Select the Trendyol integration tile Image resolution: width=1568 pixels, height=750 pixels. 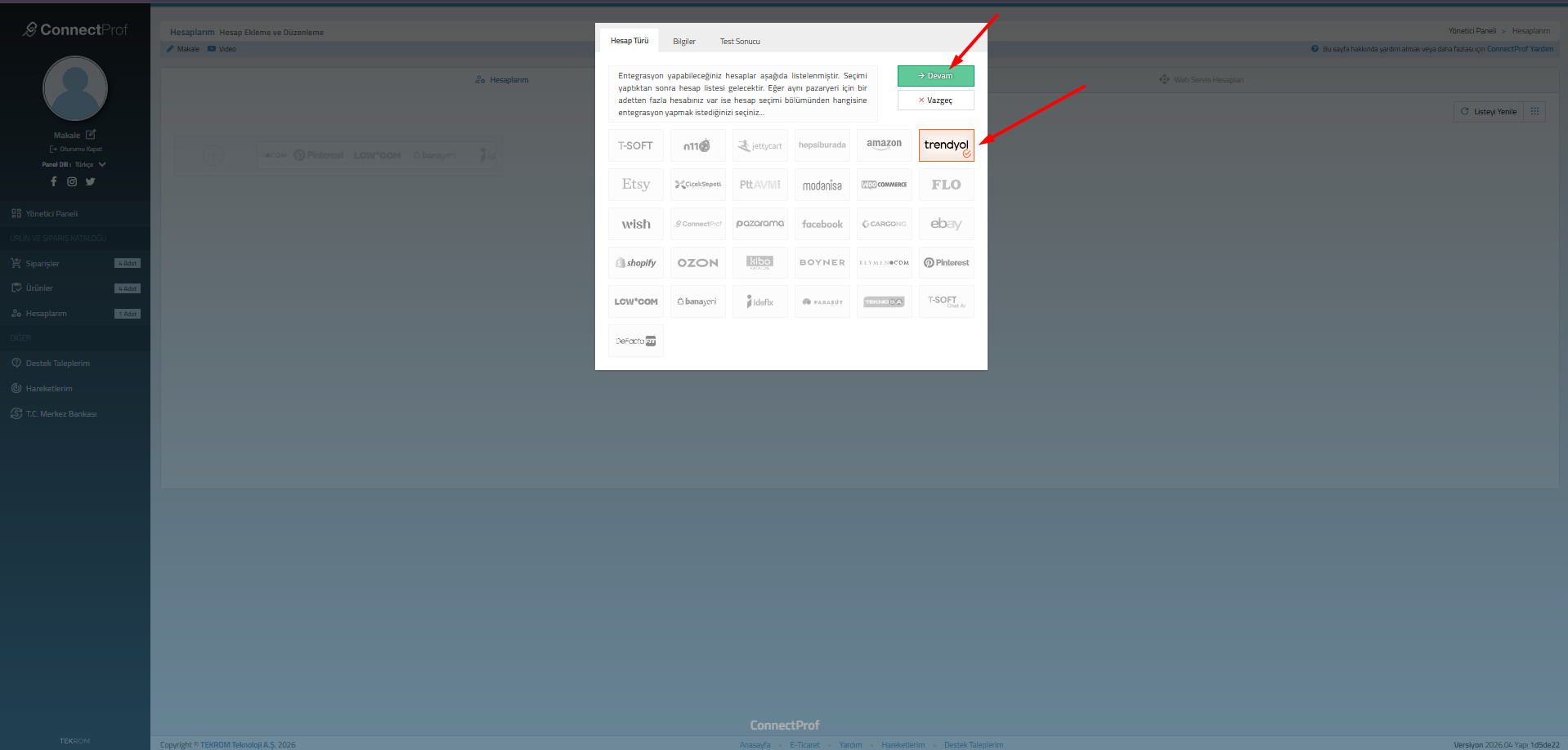(946, 145)
